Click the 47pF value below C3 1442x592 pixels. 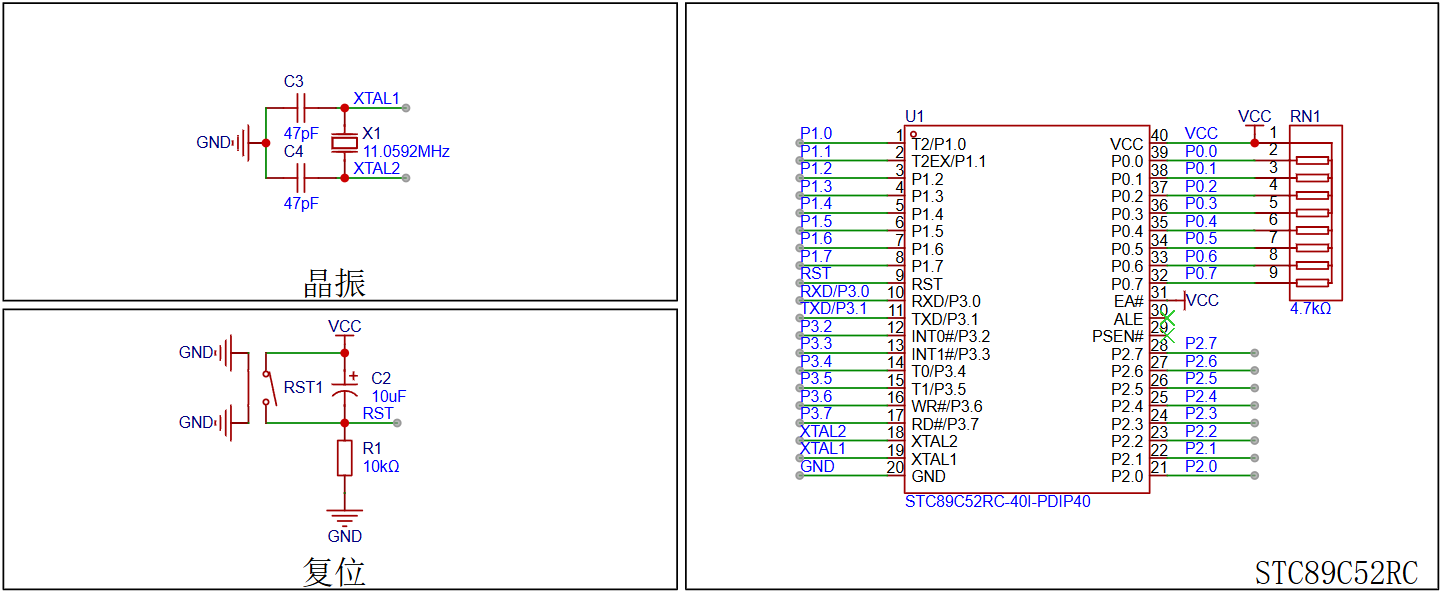click(x=301, y=133)
